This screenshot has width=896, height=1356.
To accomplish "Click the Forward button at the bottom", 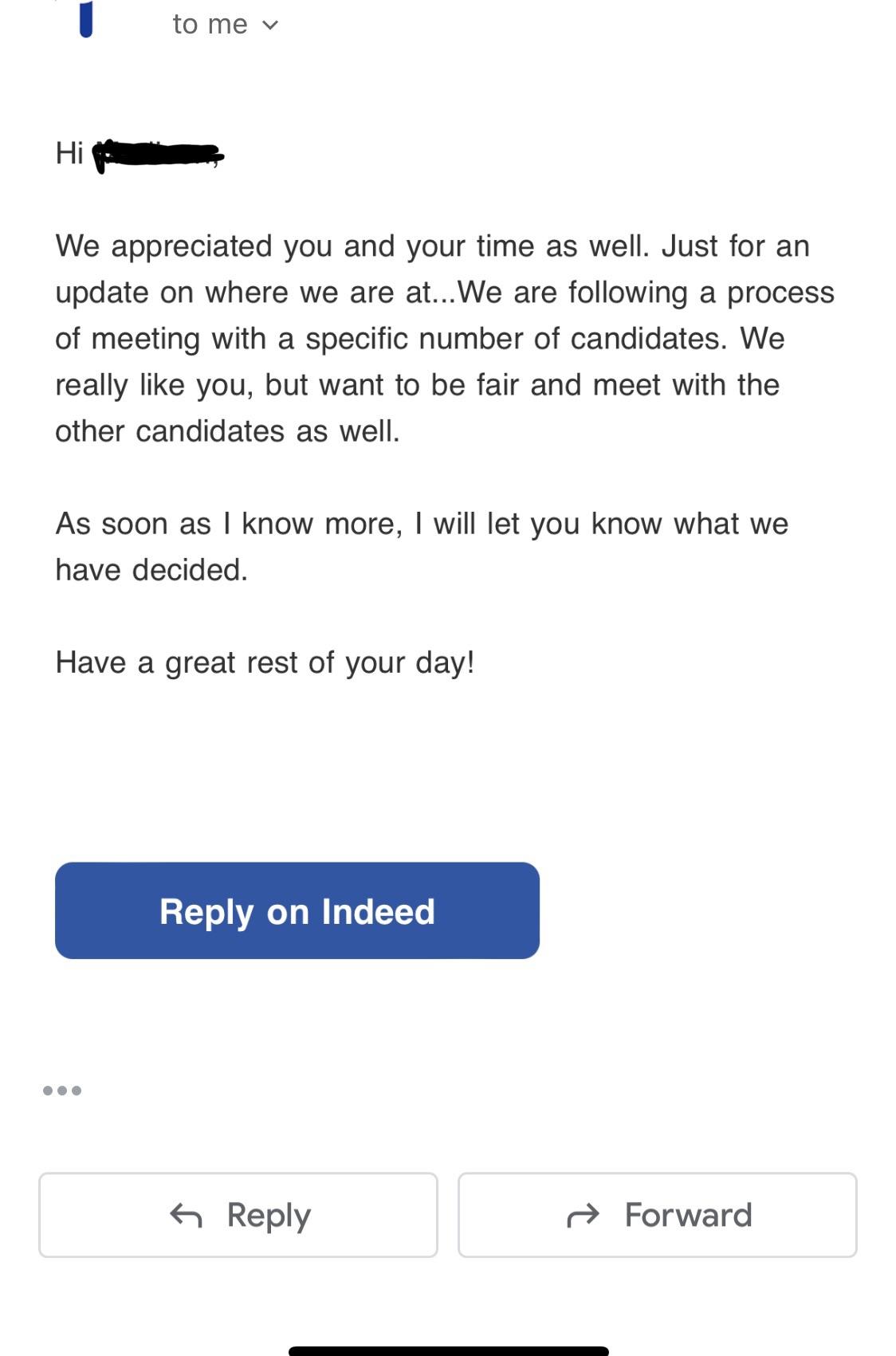I will coord(658,1215).
